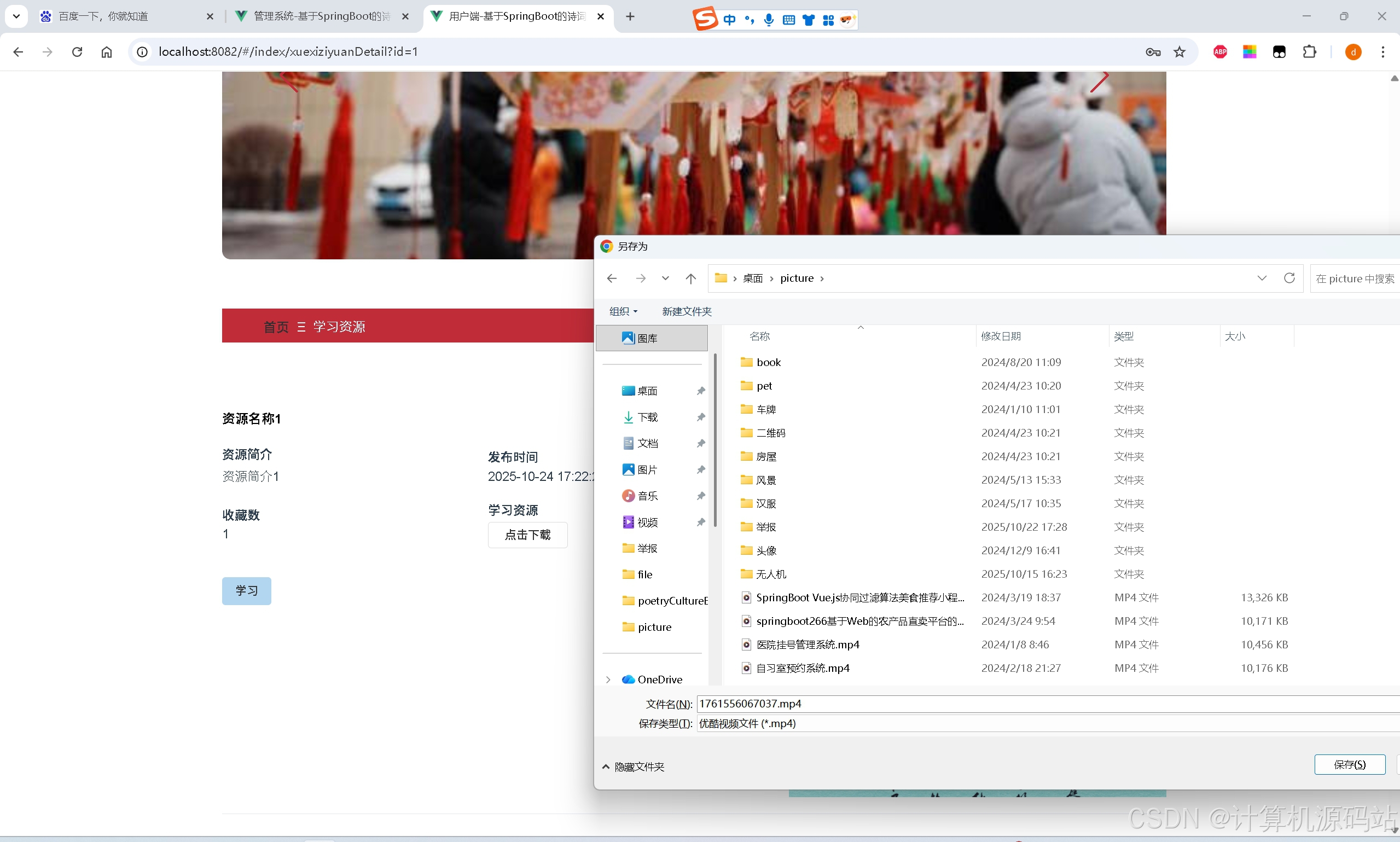Go up one folder level
This screenshot has height=842, width=1400.
pyautogui.click(x=690, y=278)
